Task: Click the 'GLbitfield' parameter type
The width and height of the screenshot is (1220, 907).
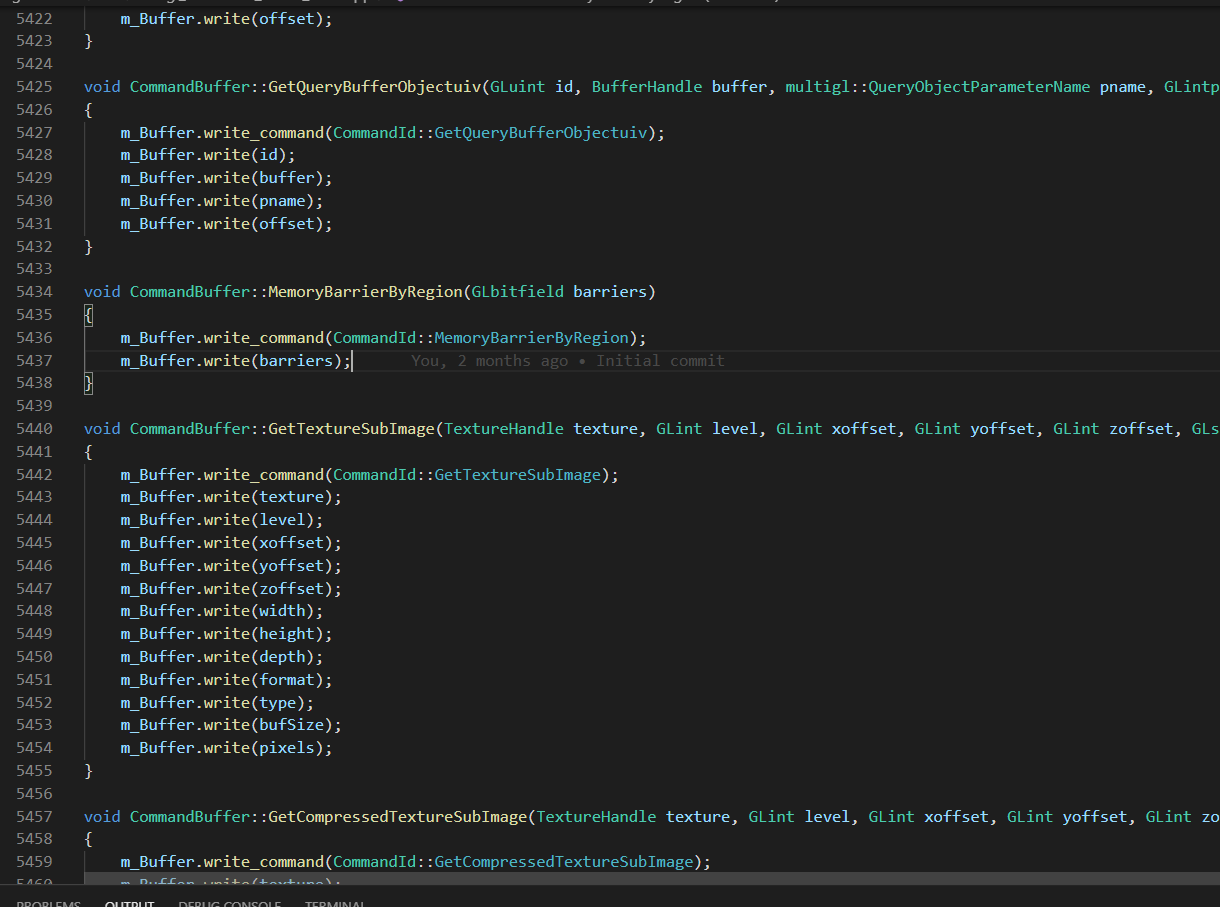Action: 517,292
